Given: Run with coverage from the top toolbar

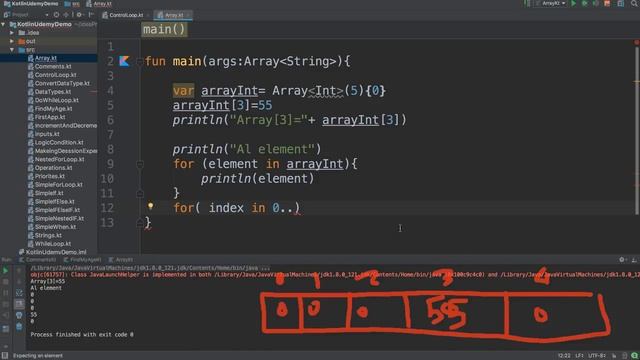Looking at the screenshot, I should [x=596, y=3].
